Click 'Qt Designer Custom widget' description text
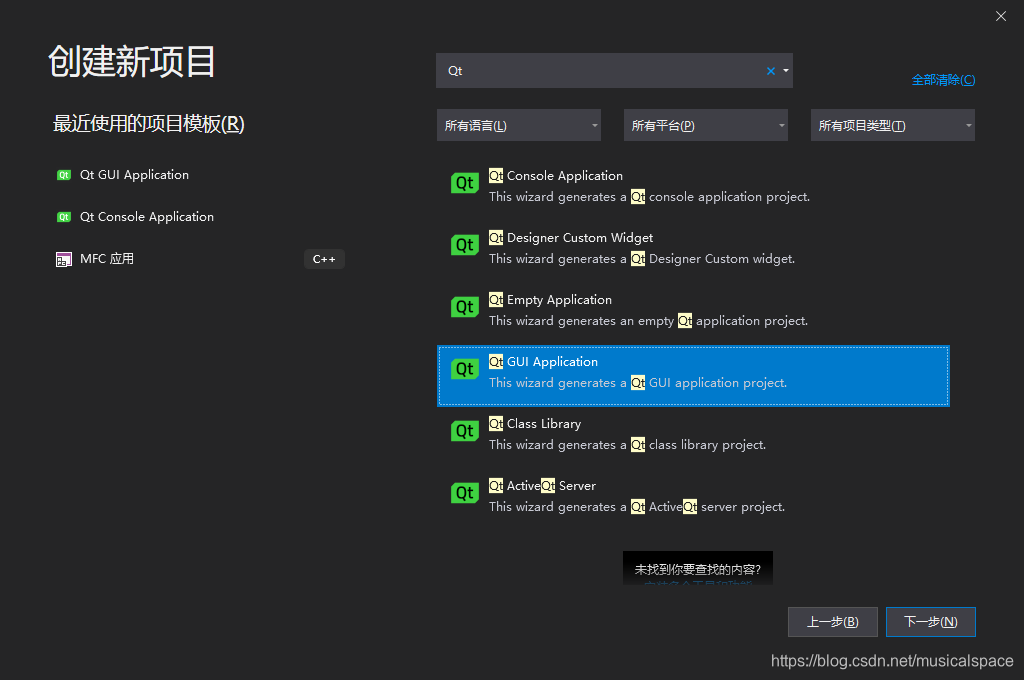 pyautogui.click(x=642, y=259)
